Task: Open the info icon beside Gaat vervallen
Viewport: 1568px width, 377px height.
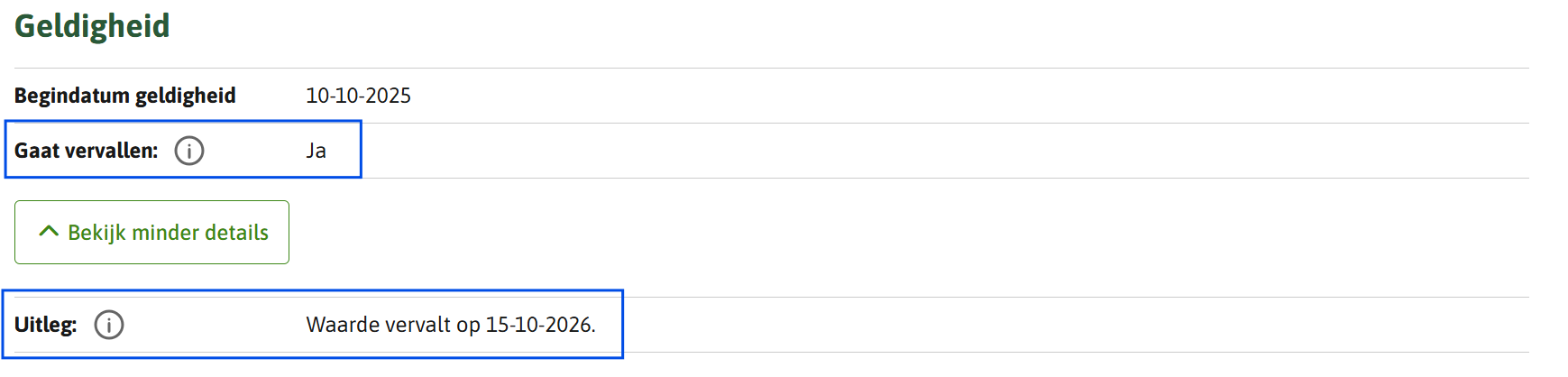Action: click(x=189, y=151)
